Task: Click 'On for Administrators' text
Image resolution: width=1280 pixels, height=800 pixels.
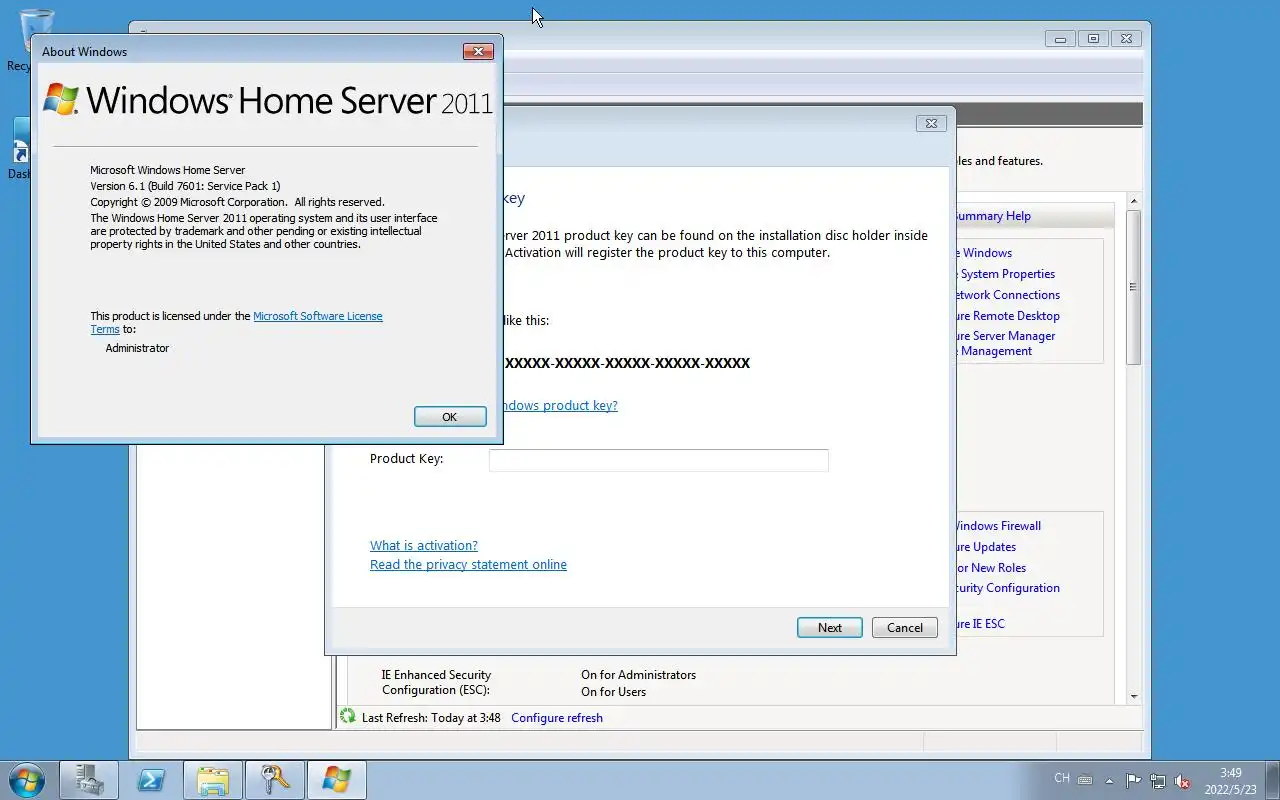Action: point(638,675)
